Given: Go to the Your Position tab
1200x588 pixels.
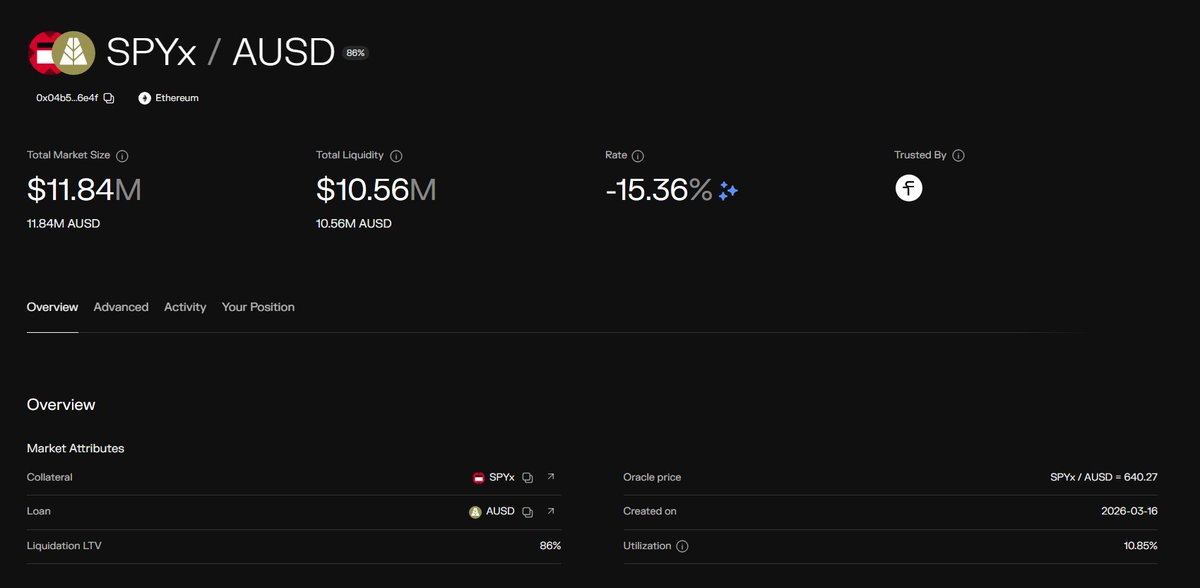Looking at the screenshot, I should [258, 307].
